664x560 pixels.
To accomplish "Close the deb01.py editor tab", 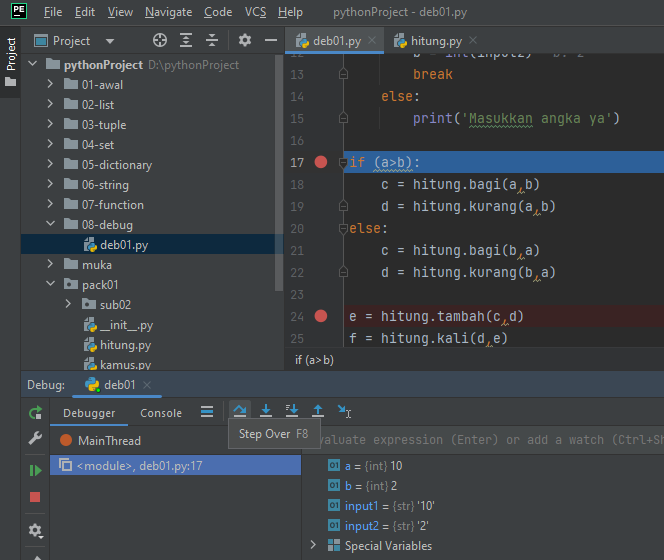I will coord(372,40).
